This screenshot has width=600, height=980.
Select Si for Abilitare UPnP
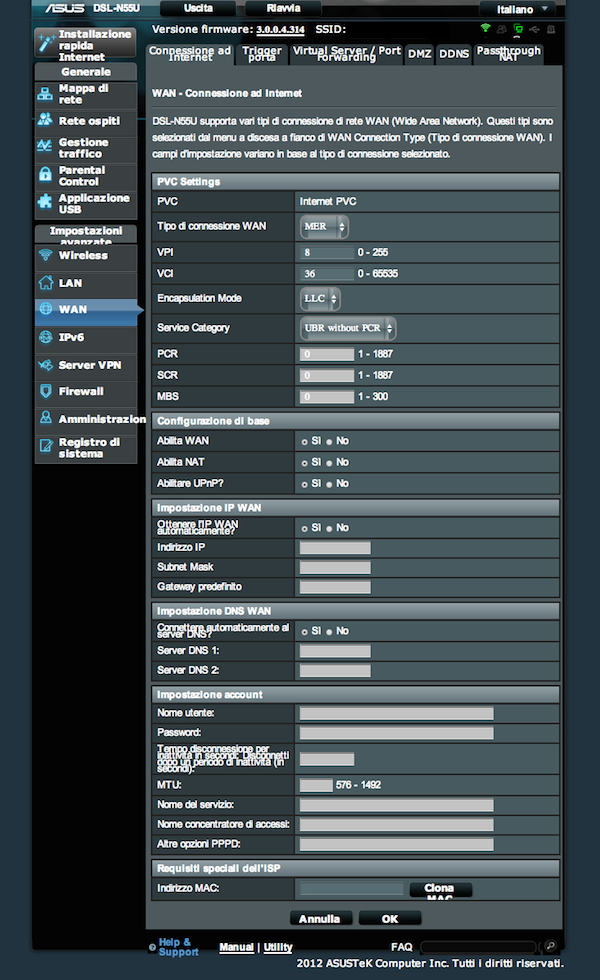pos(304,484)
